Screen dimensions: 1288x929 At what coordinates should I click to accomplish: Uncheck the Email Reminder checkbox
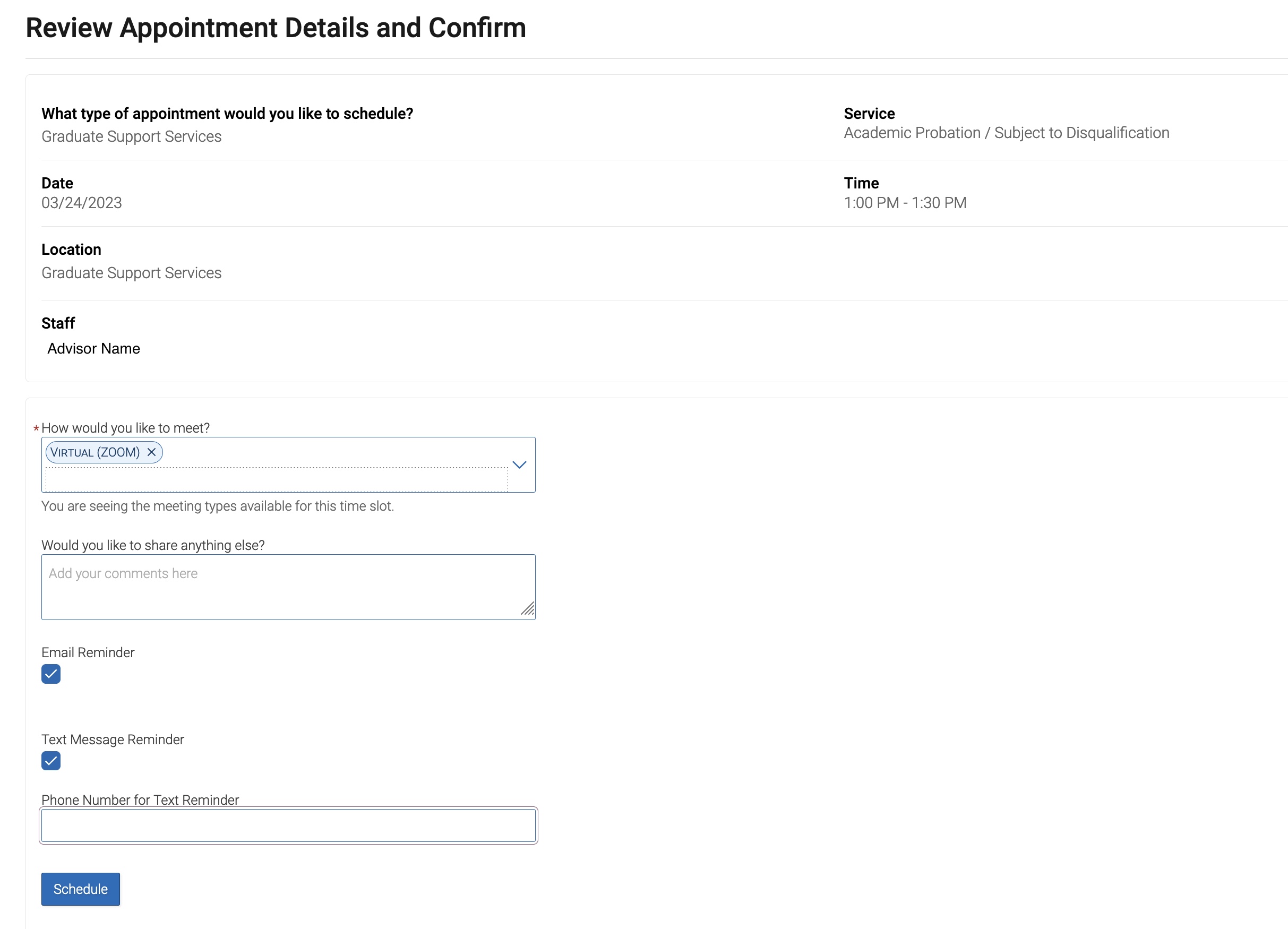(51, 674)
